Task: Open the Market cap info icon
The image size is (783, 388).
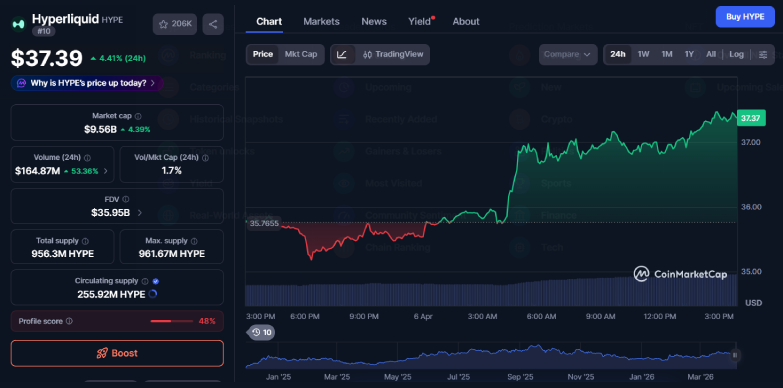Action: pos(138,116)
